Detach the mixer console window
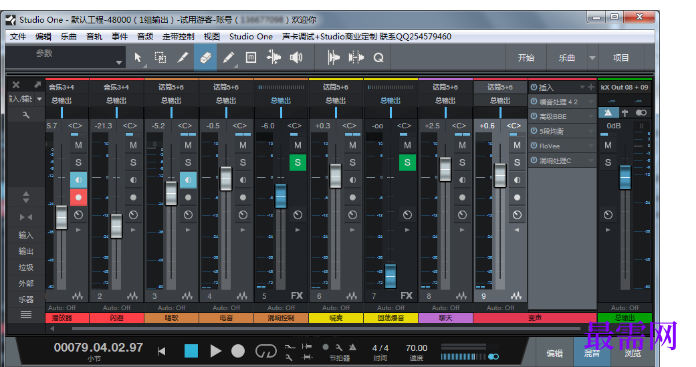 coord(37,84)
